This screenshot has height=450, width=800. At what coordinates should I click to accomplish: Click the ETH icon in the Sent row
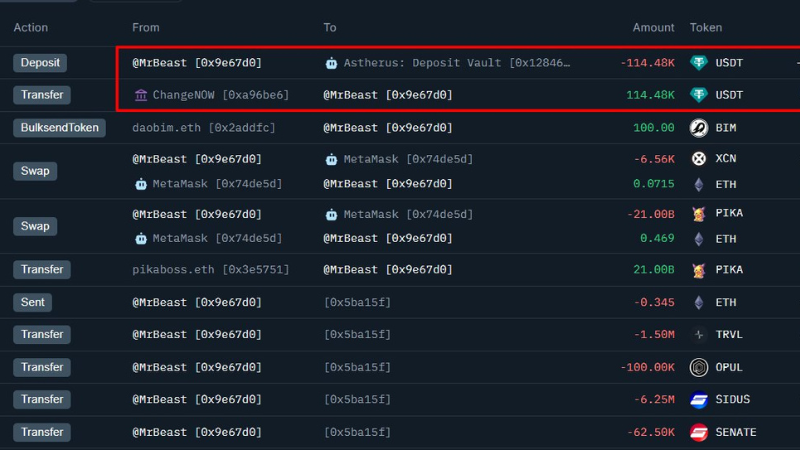[698, 303]
